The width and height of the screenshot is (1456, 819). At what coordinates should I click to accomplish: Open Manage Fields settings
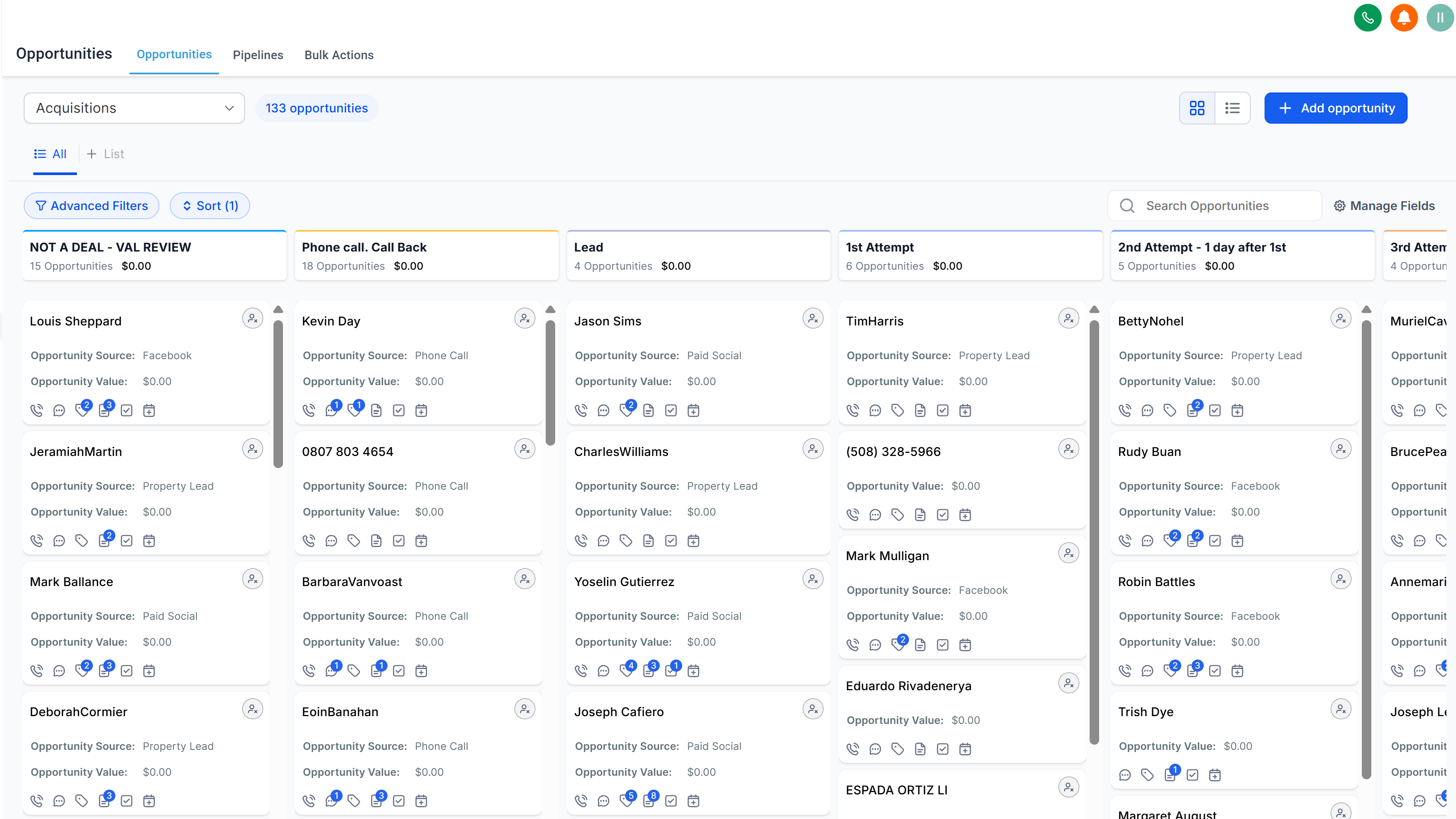tap(1384, 206)
